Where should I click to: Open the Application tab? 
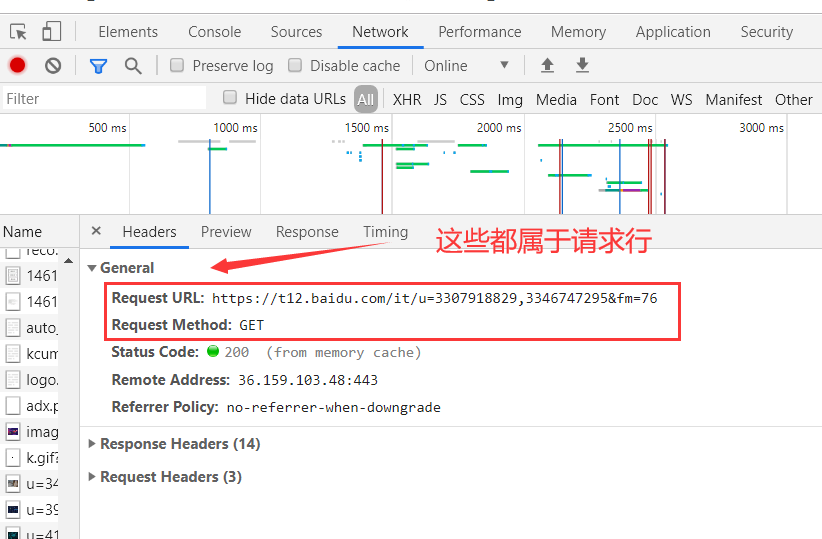click(673, 32)
